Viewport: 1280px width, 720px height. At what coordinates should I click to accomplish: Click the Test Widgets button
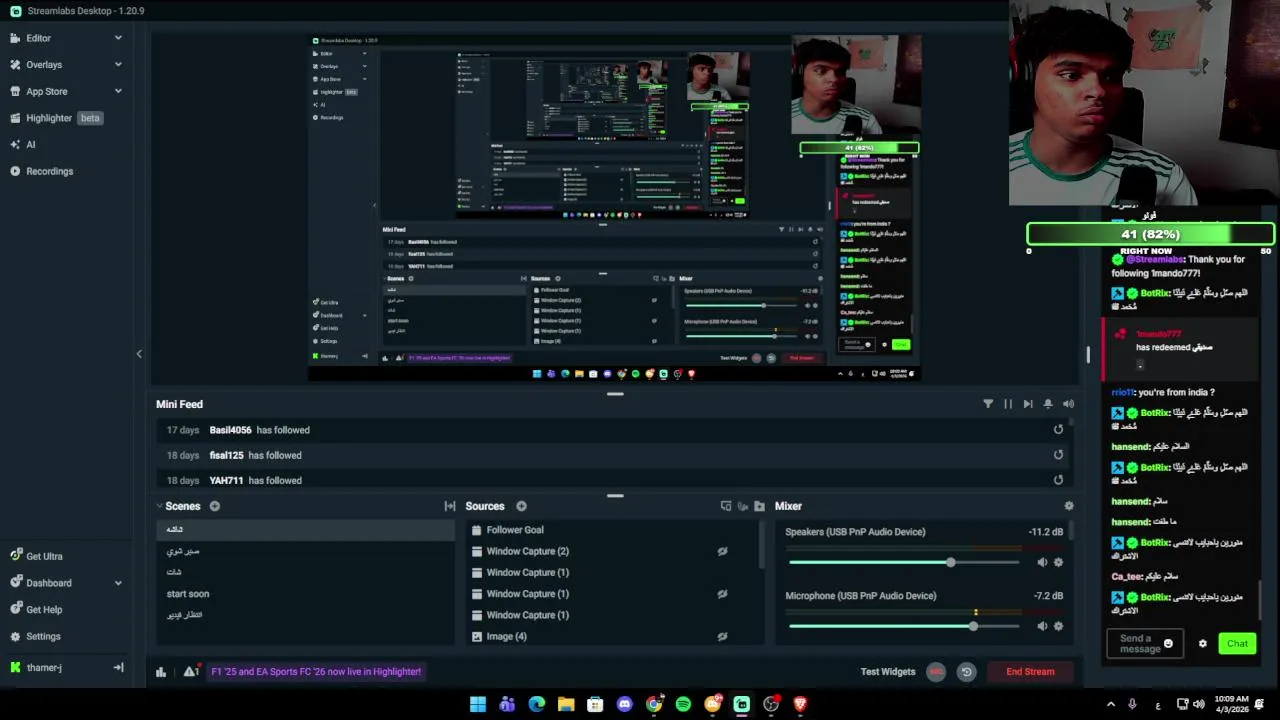(x=888, y=672)
